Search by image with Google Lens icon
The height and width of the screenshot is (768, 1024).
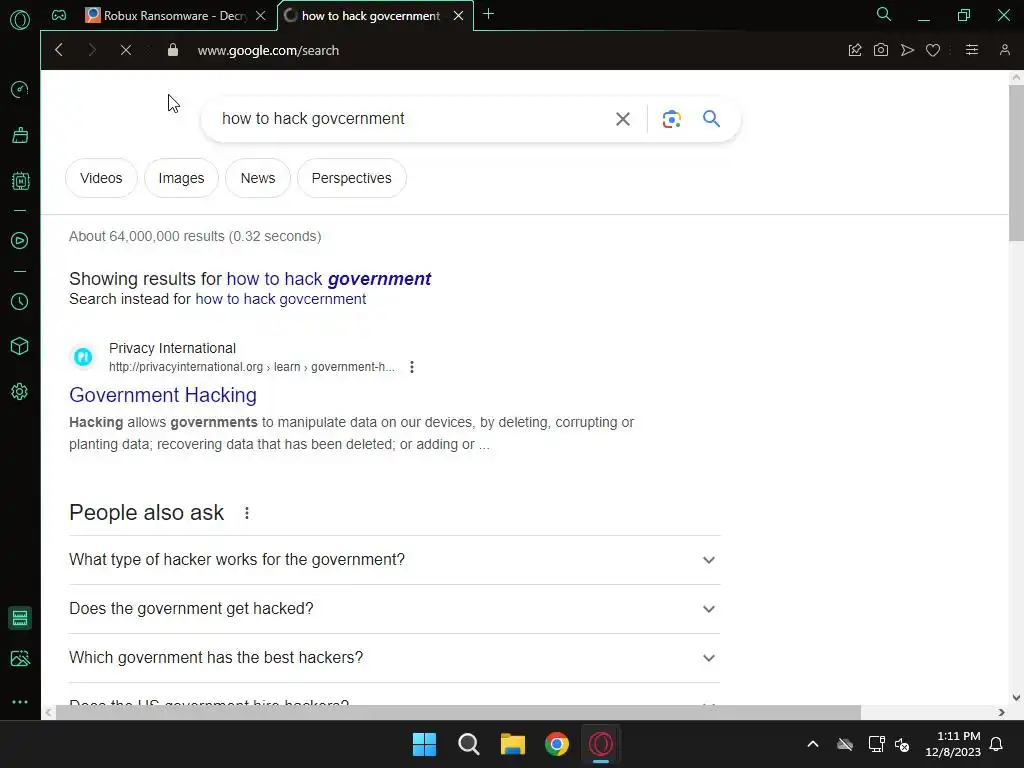[x=672, y=119]
